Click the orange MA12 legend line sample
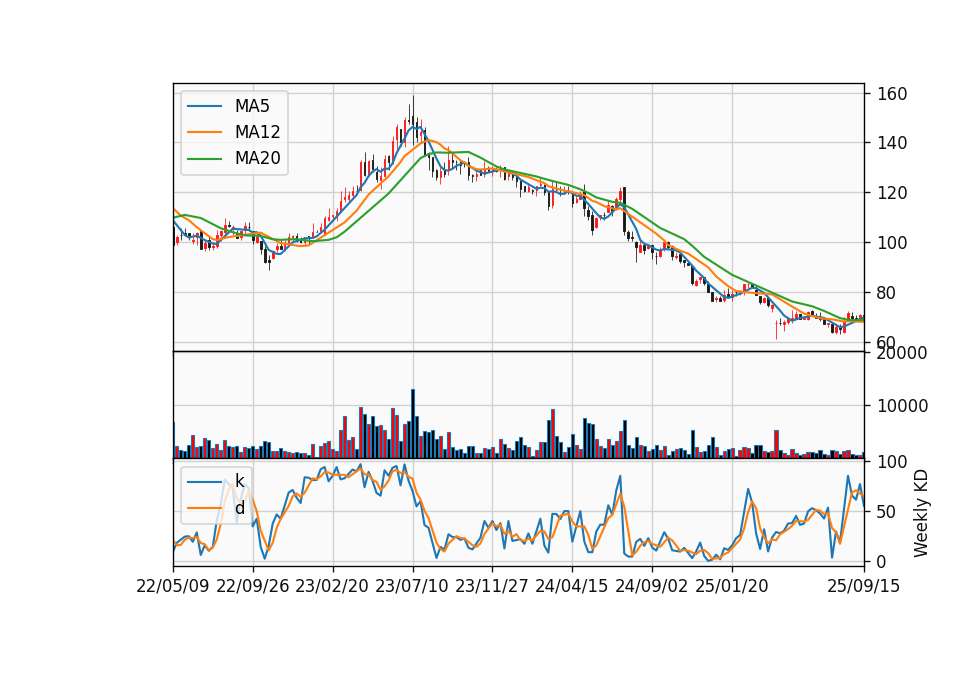 click(x=204, y=132)
